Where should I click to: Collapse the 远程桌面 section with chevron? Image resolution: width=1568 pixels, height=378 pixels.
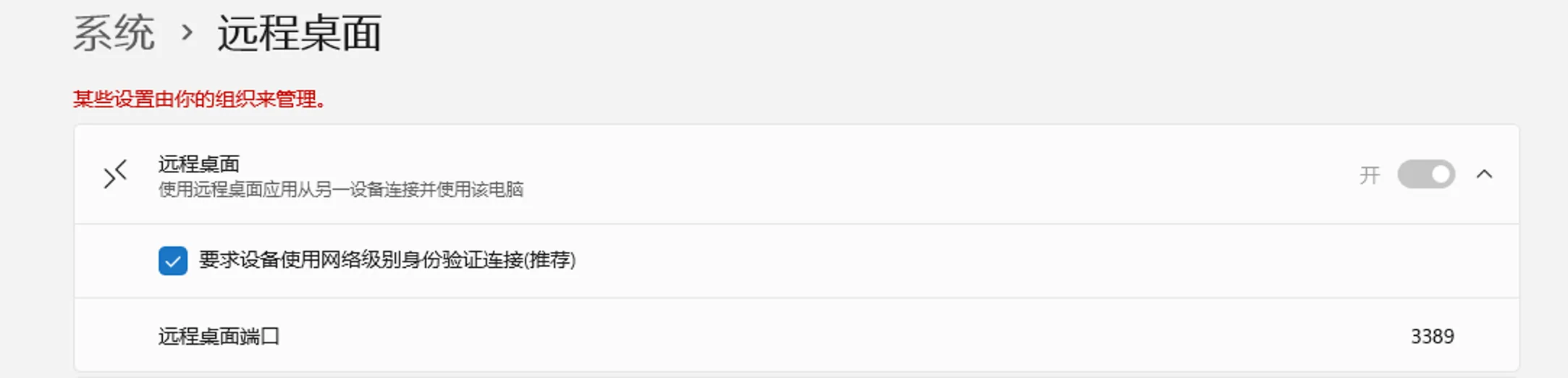1484,175
